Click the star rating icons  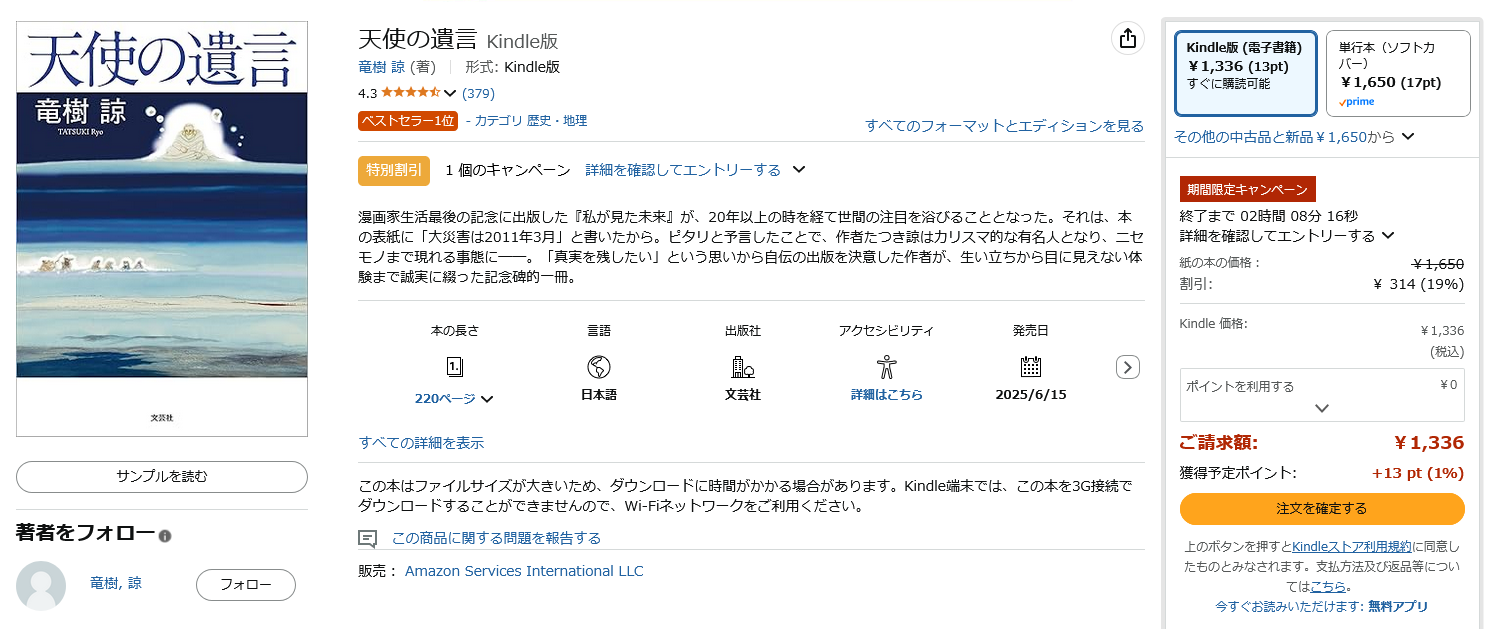[410, 93]
